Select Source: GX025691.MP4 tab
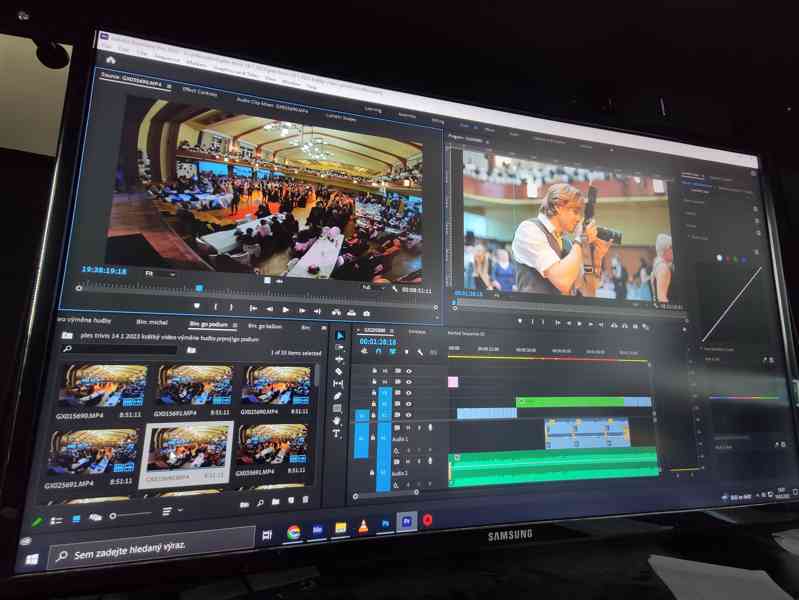 pos(131,80)
